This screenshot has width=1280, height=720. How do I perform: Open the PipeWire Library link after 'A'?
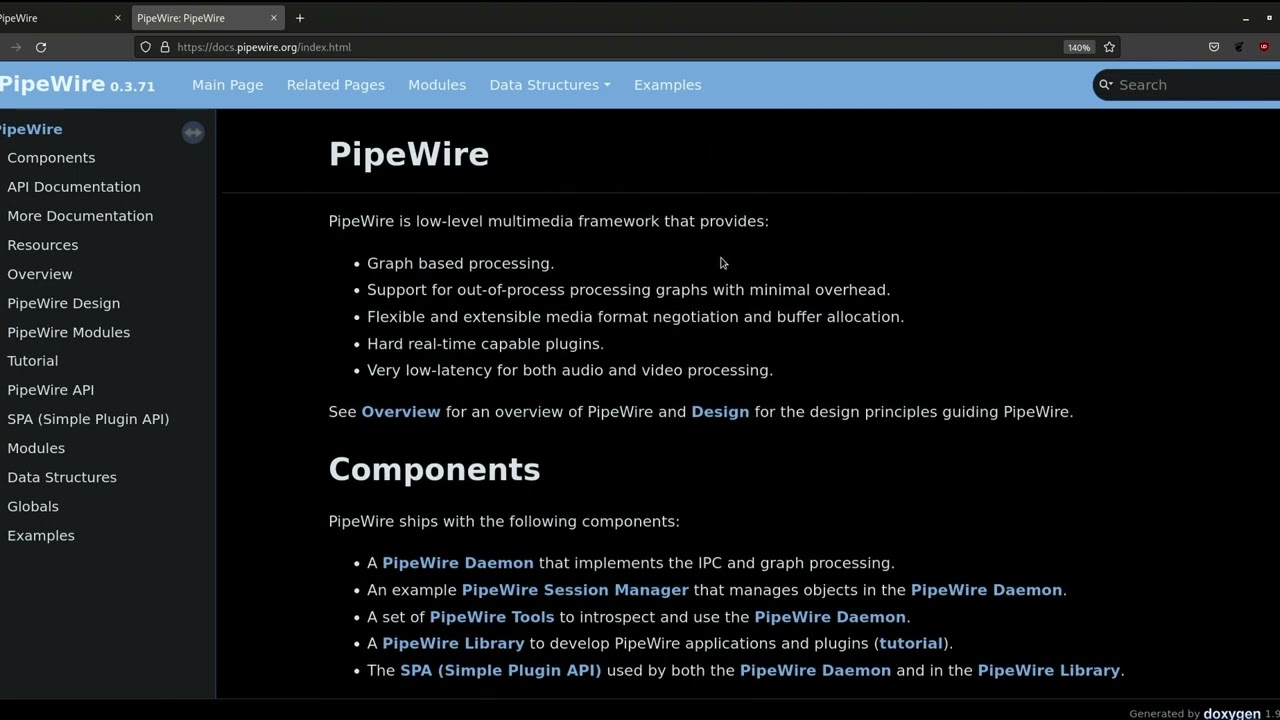tap(453, 643)
